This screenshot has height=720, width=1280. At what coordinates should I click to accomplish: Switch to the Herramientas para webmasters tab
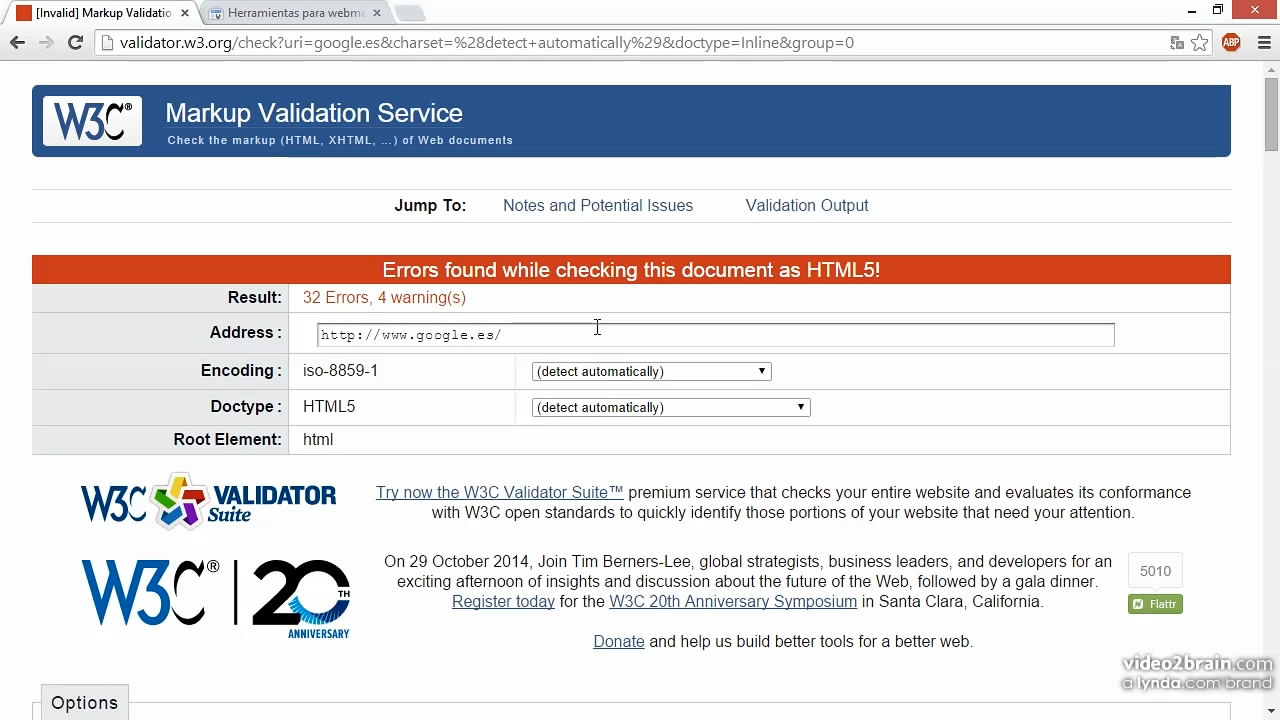click(x=297, y=13)
